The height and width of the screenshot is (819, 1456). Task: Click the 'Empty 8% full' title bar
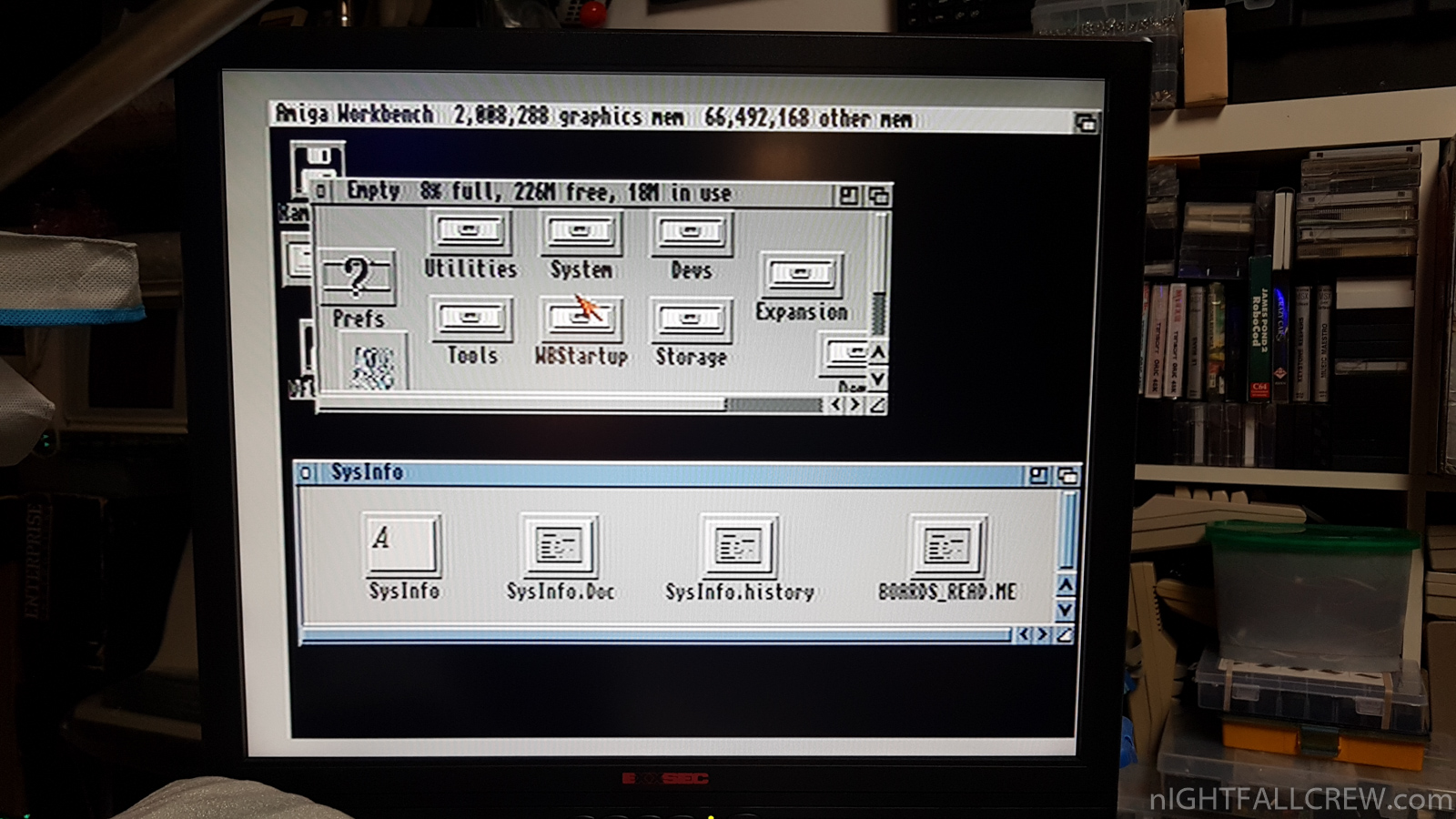(x=582, y=193)
